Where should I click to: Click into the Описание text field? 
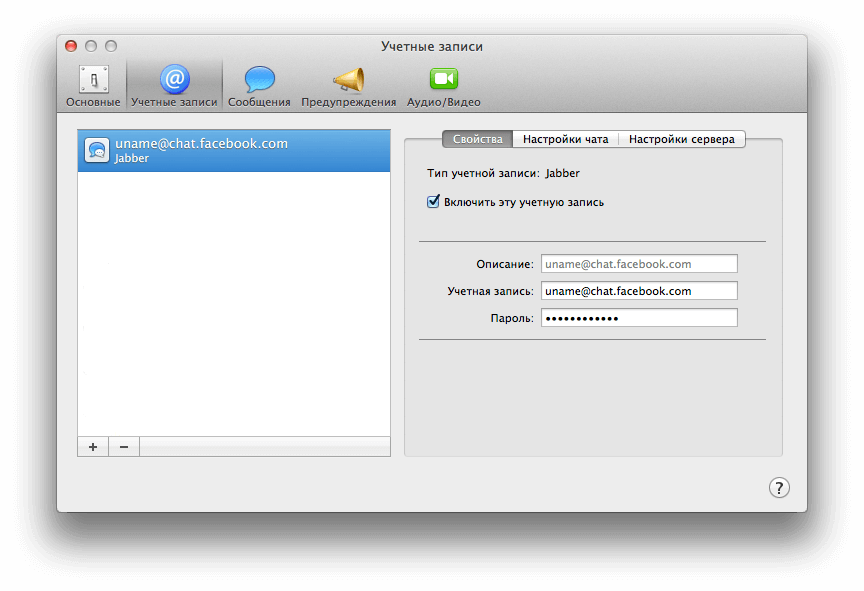[639, 264]
